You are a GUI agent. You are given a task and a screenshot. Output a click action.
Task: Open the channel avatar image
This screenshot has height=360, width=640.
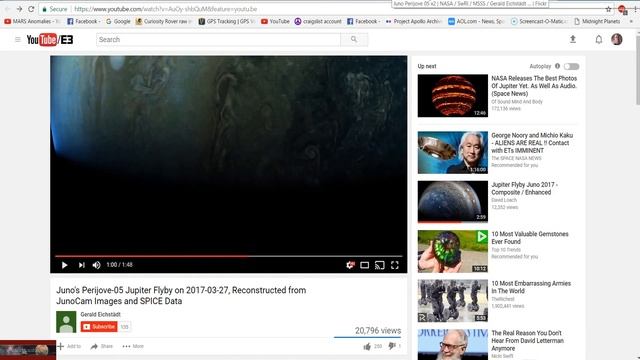pyautogui.click(x=66, y=322)
